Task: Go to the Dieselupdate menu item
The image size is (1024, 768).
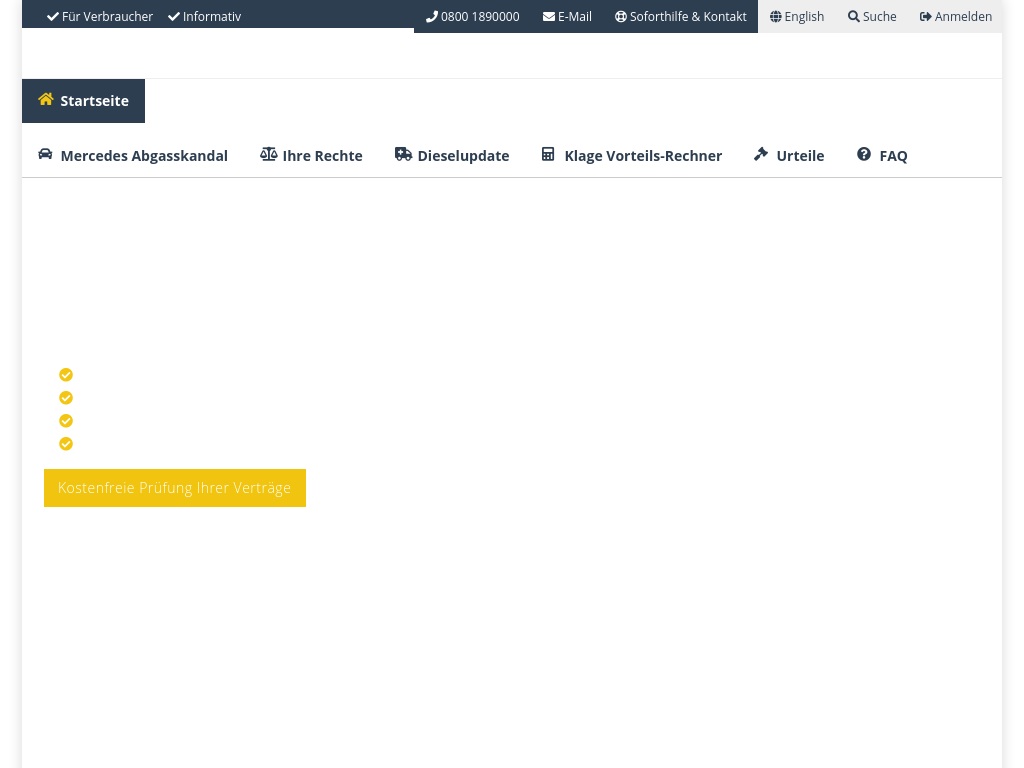Action: tap(463, 156)
